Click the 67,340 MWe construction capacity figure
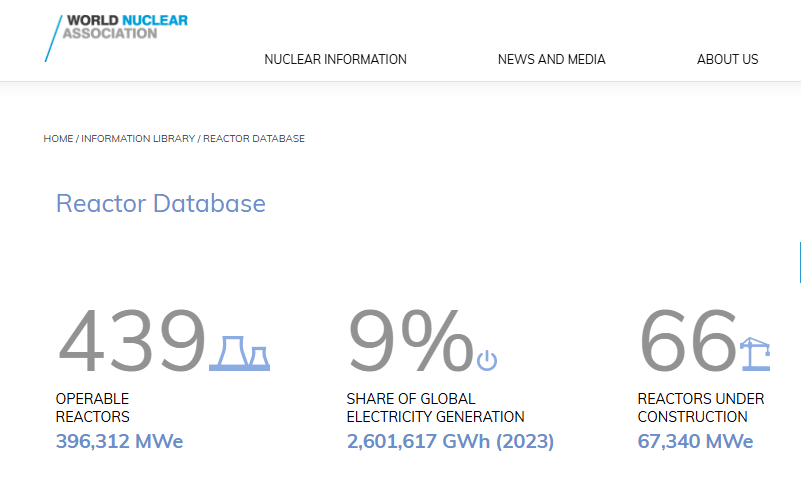This screenshot has height=500, width=801. click(x=695, y=441)
